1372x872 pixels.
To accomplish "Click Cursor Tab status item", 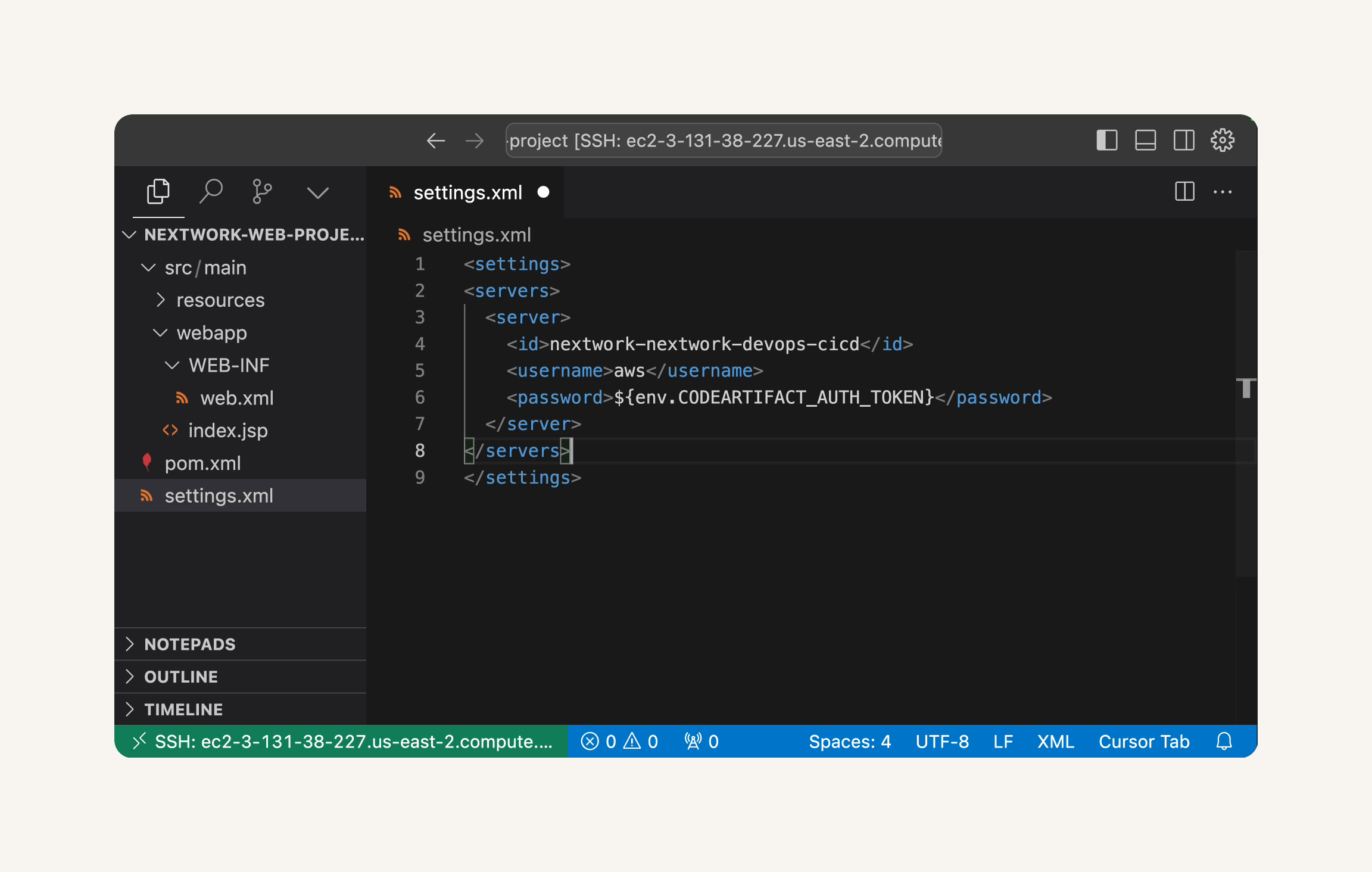I will [x=1144, y=742].
